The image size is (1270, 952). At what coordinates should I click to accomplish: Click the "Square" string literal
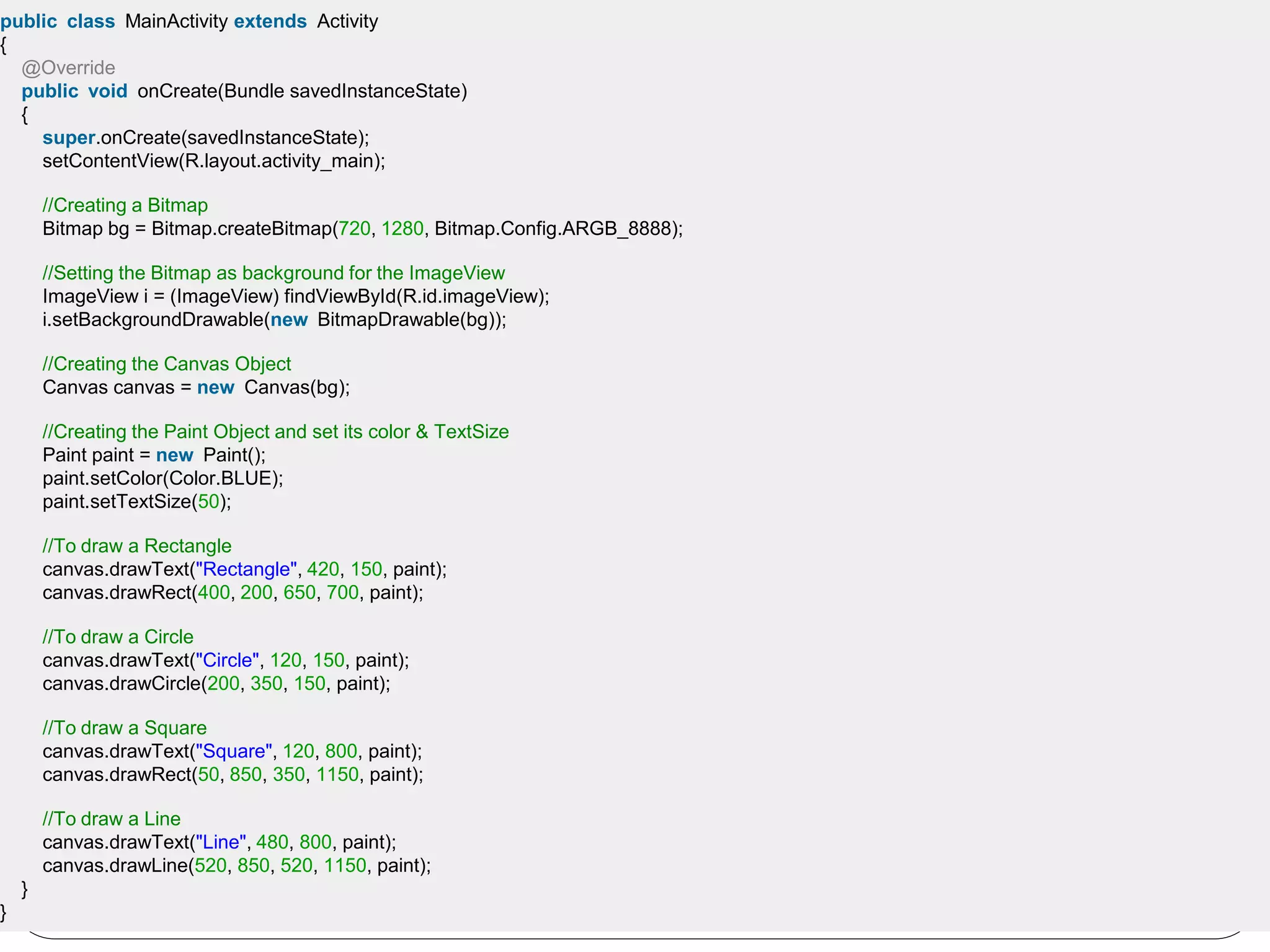pos(234,751)
